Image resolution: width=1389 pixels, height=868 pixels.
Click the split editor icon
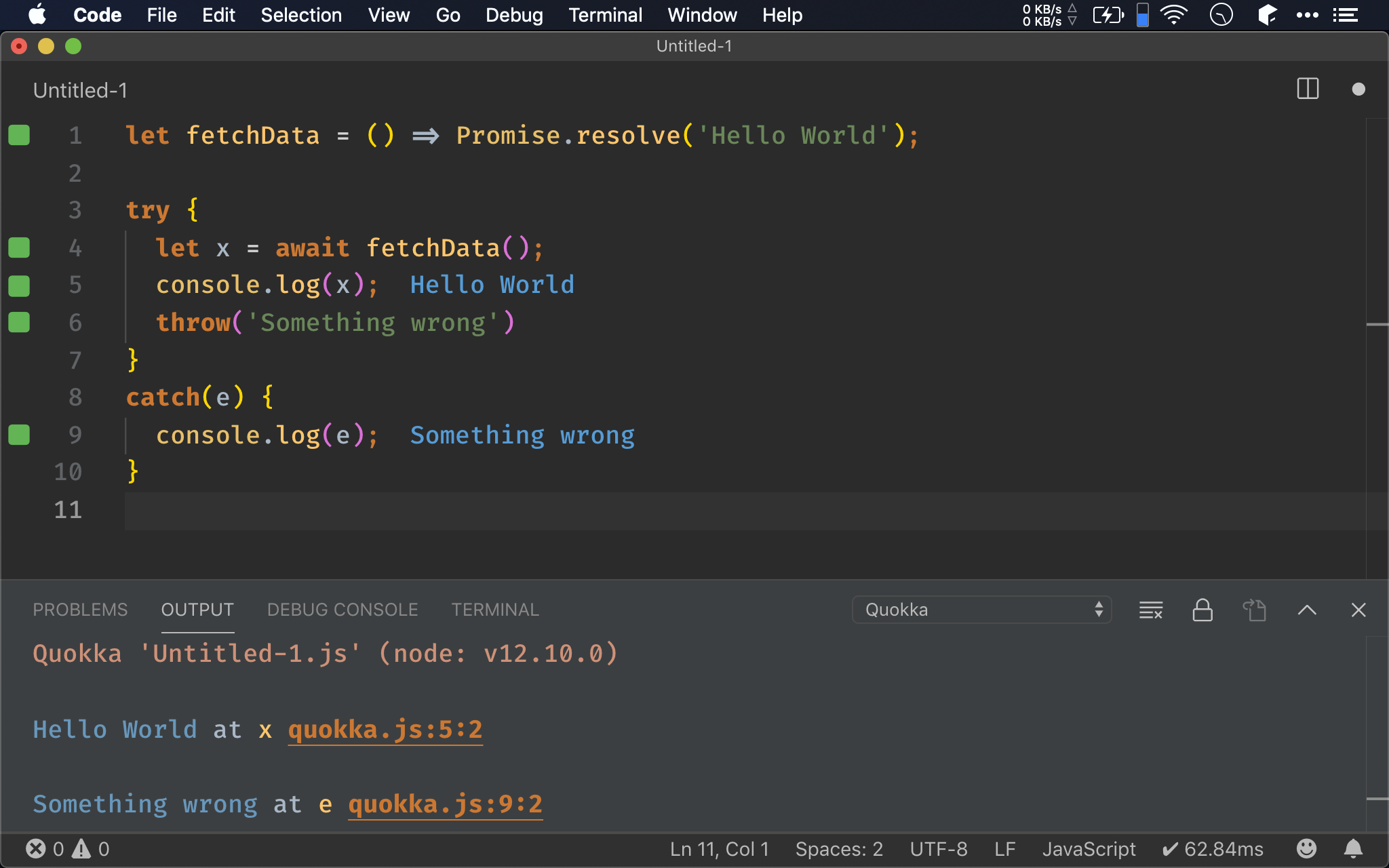[1307, 89]
